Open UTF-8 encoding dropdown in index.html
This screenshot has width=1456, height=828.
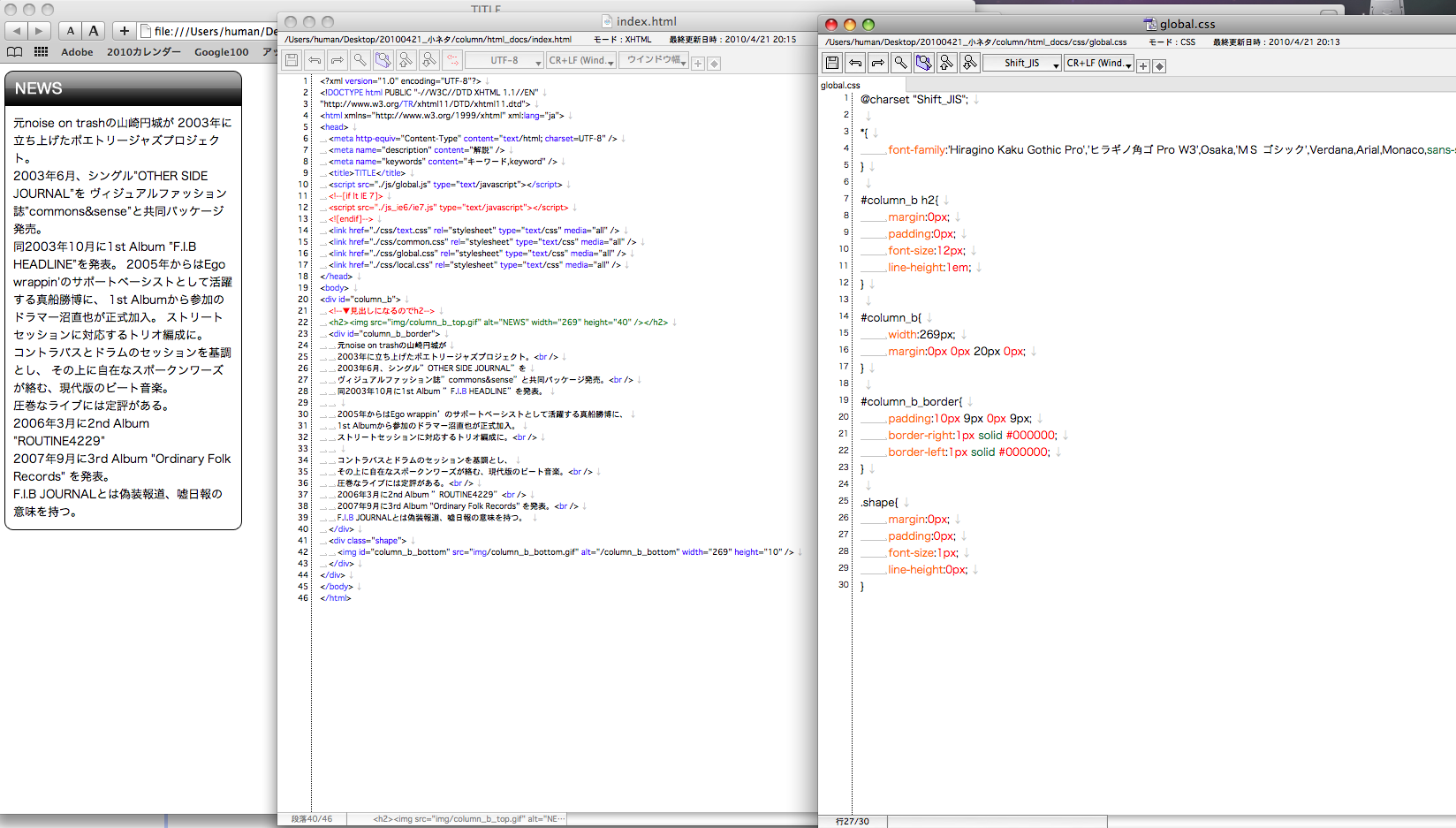point(505,60)
